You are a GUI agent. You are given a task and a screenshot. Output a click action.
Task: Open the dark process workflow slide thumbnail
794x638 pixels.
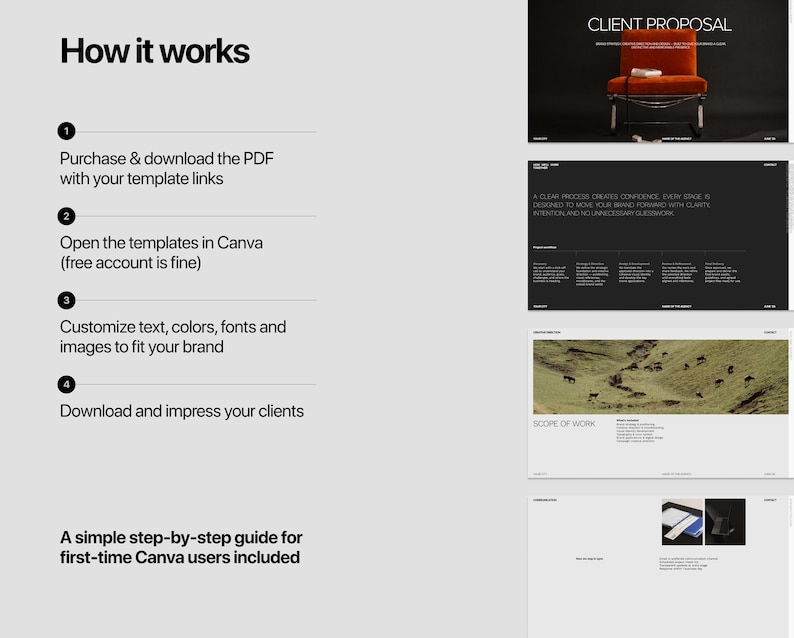point(658,235)
